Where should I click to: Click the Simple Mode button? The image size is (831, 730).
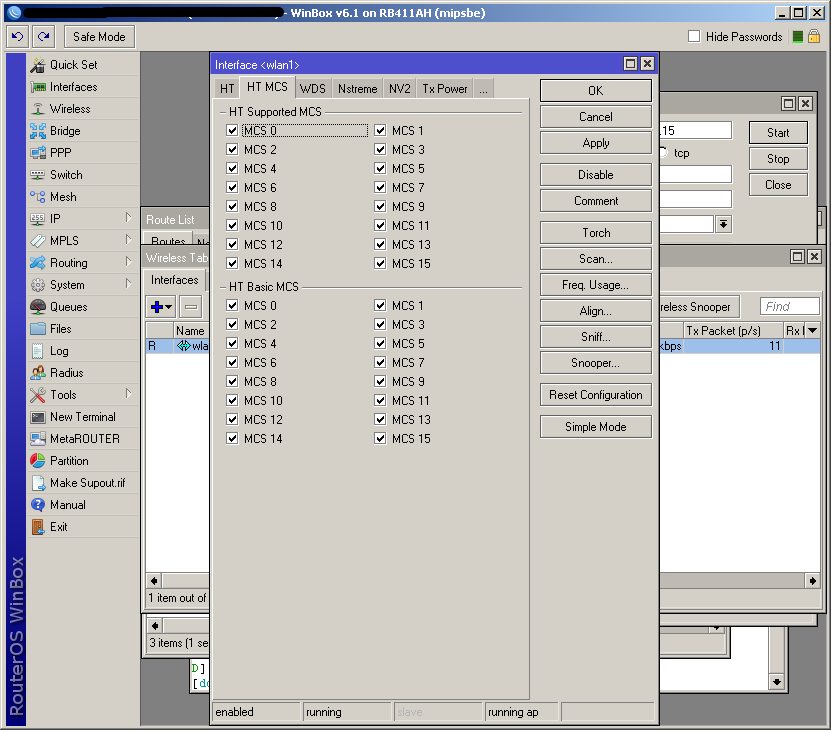pyautogui.click(x=596, y=427)
